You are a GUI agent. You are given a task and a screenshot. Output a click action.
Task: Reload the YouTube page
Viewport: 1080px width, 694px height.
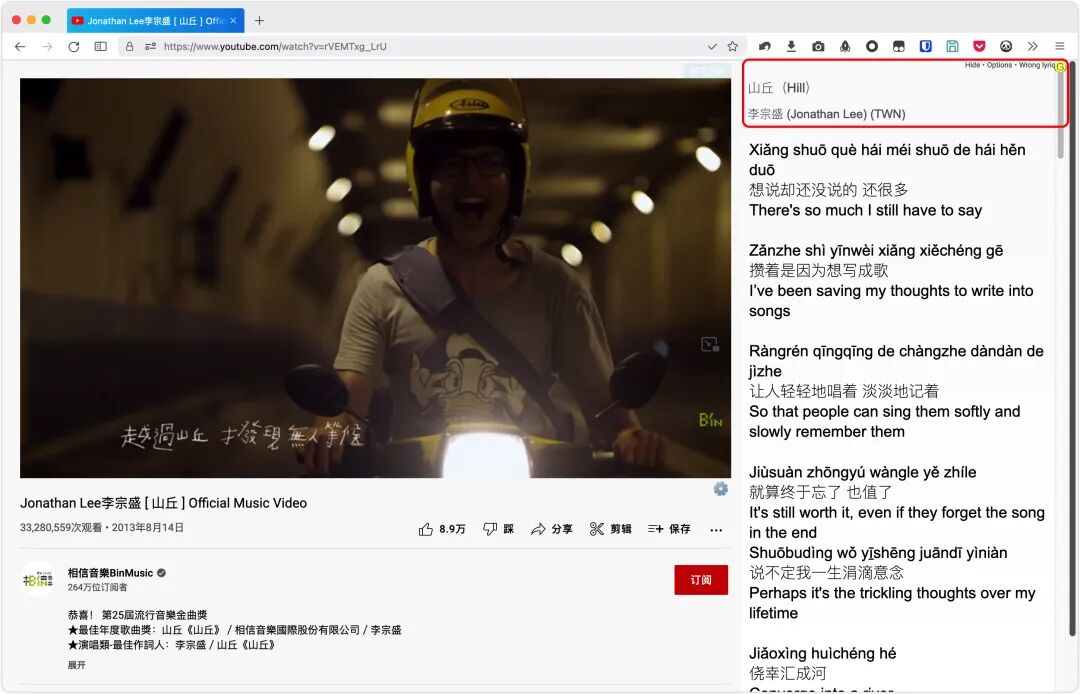tap(74, 46)
